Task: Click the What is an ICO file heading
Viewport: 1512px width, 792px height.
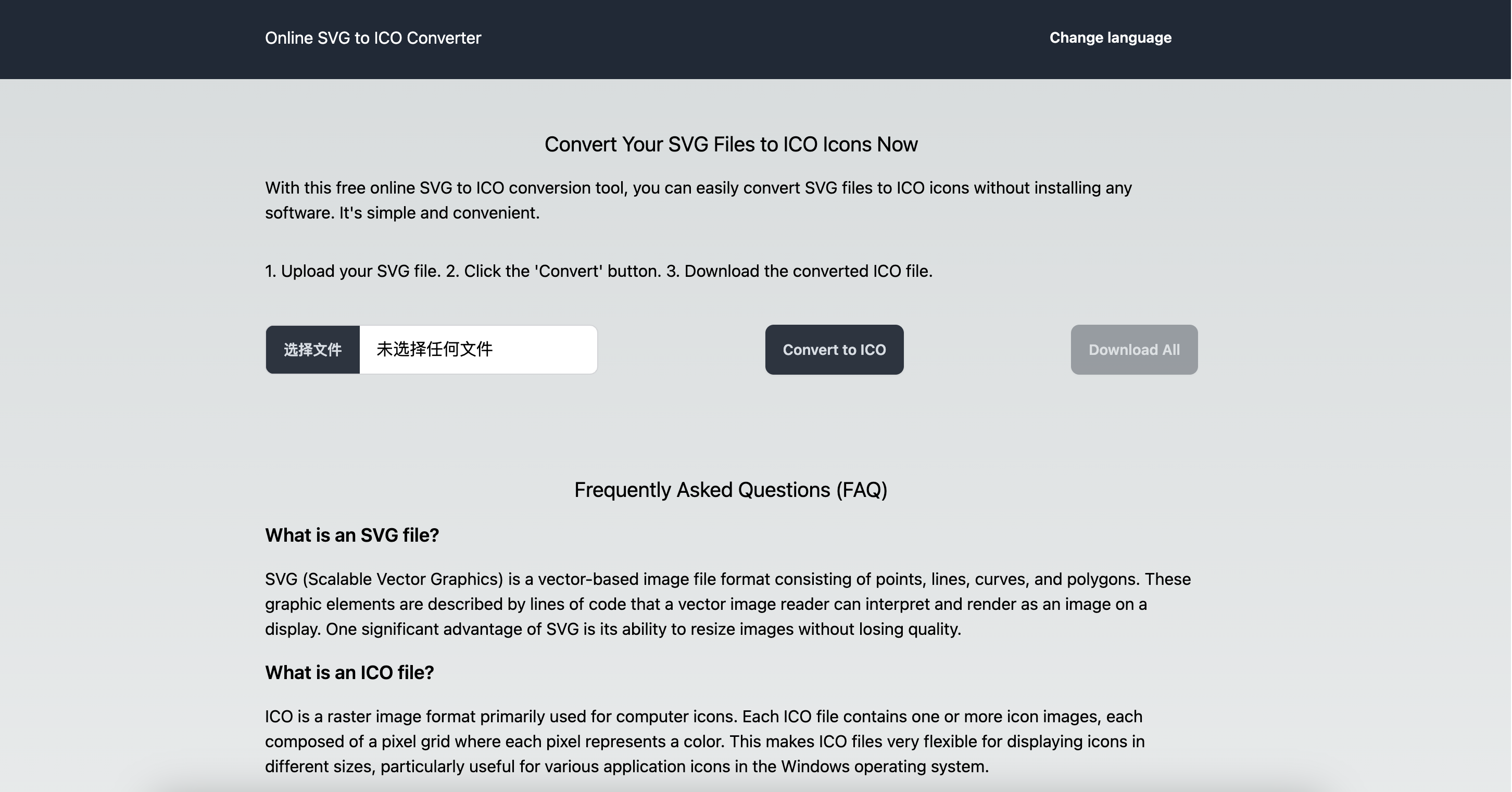Action: click(x=349, y=672)
